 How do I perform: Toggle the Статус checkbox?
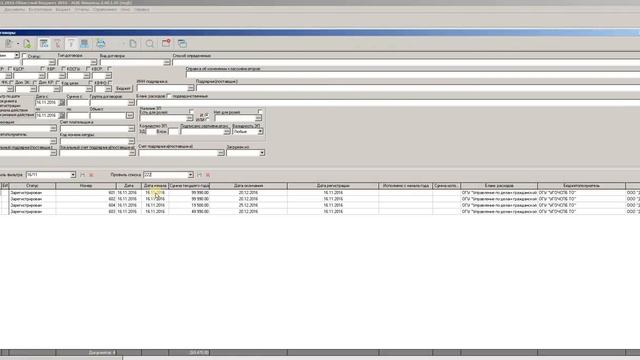pyautogui.click(x=24, y=56)
